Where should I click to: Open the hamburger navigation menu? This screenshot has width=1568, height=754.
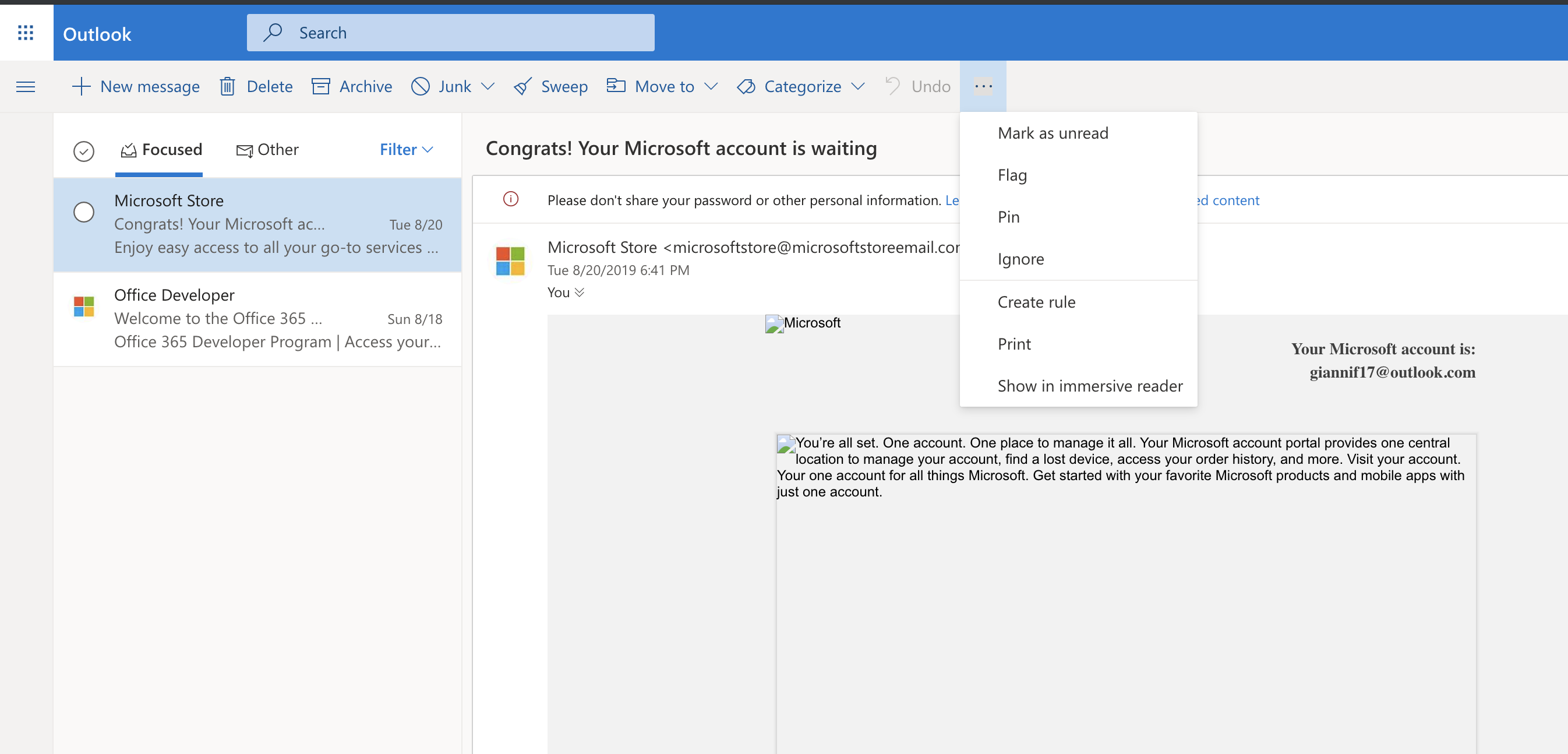[x=26, y=86]
